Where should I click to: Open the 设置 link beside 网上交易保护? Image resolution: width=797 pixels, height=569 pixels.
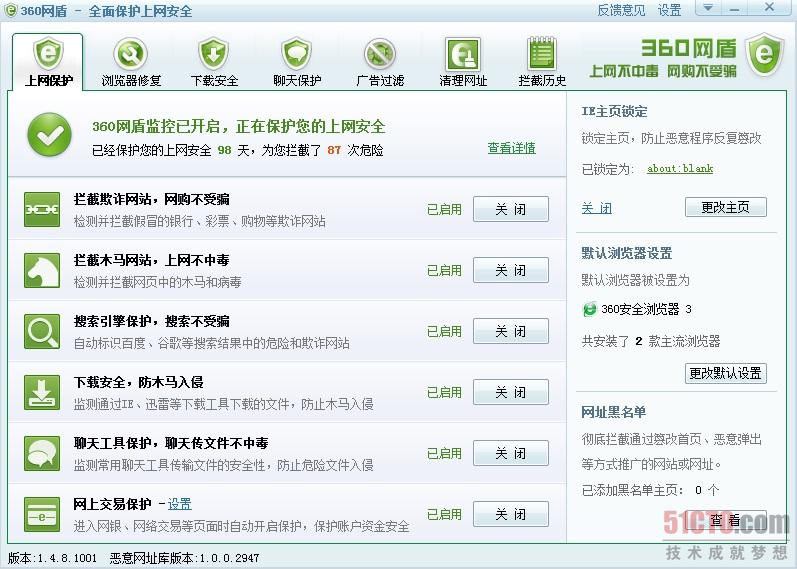point(179,504)
